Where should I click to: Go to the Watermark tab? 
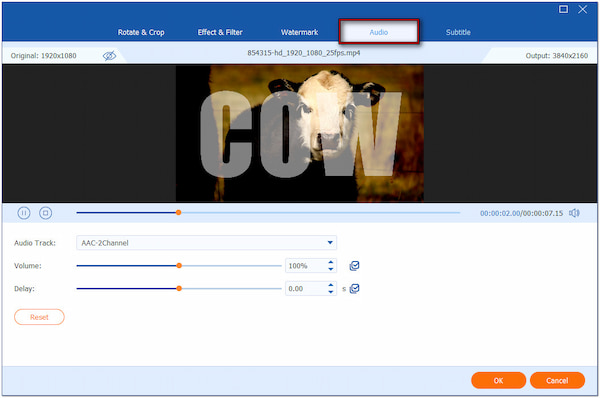coord(299,32)
